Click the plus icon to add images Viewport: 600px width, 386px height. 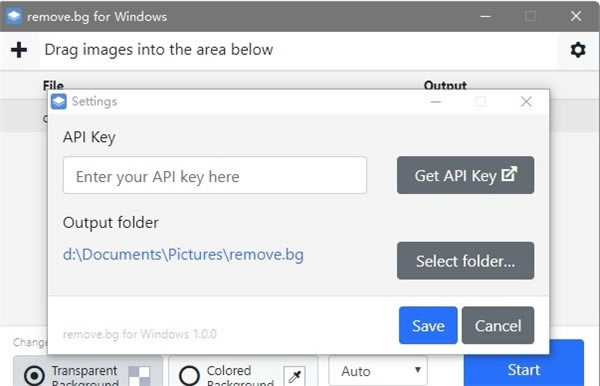[x=19, y=50]
